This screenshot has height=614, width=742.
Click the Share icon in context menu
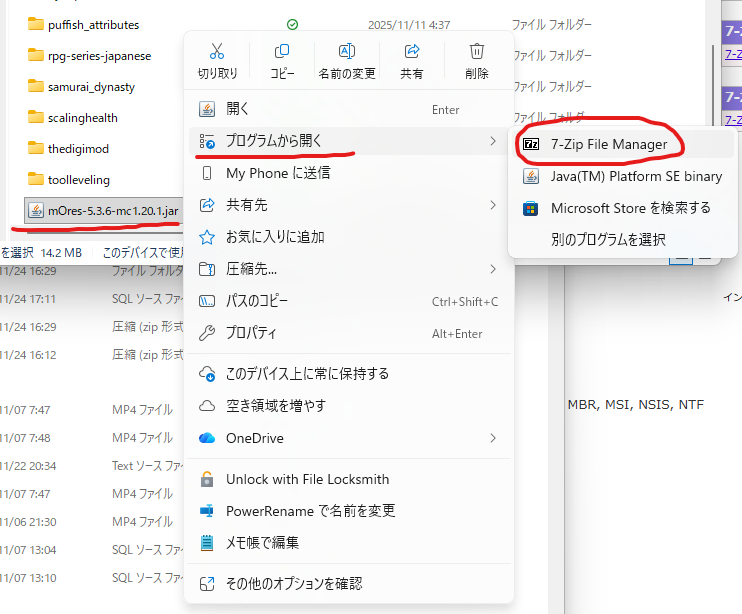coord(411,51)
